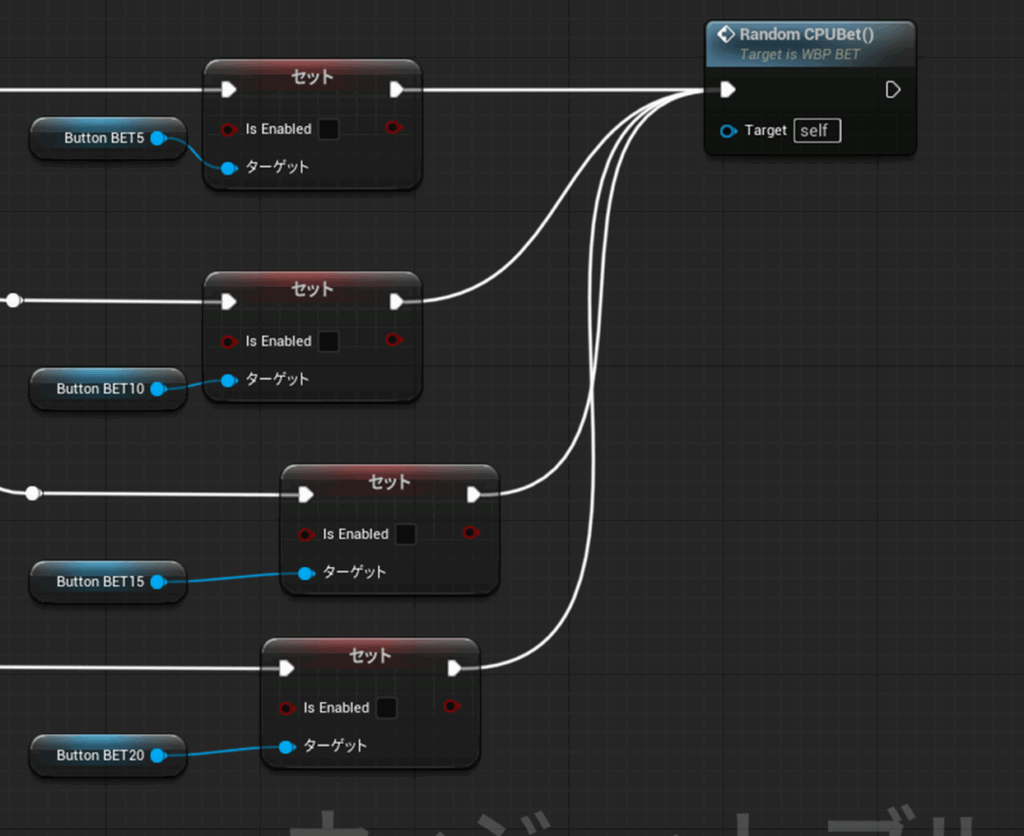
Task: Click the ターゲット input pin on BET10 set node
Action: click(x=228, y=380)
